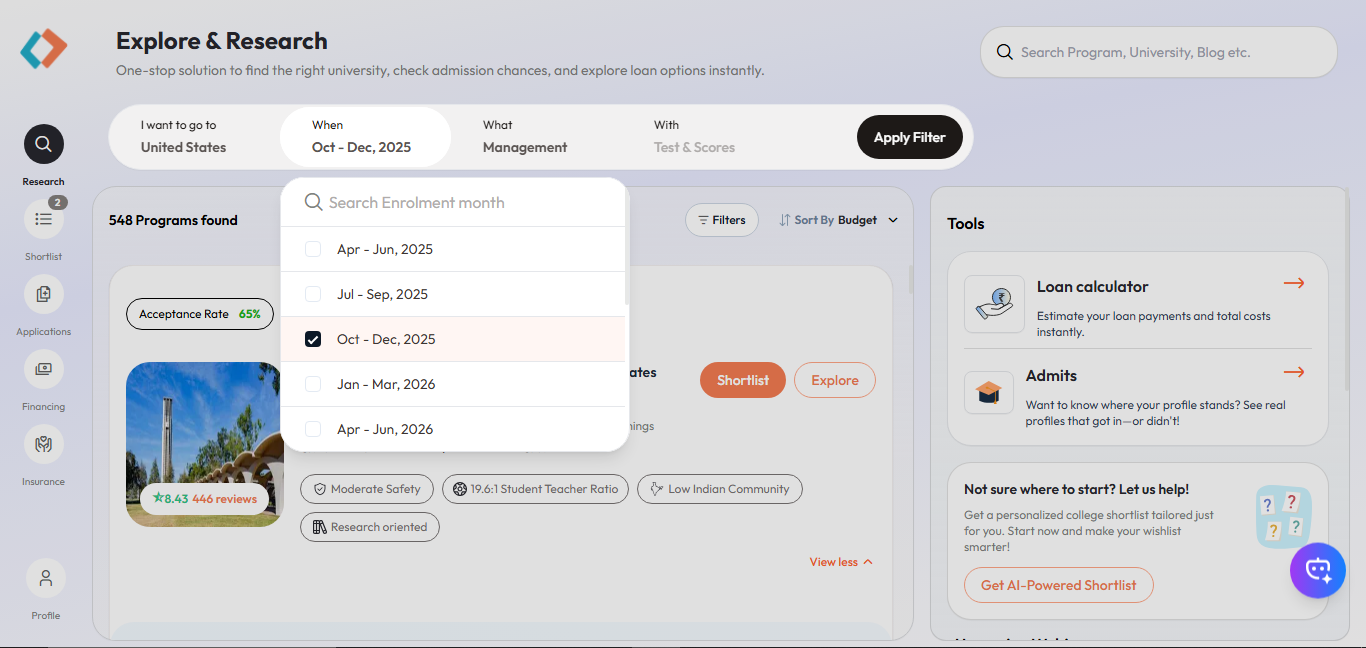Screen dimensions: 1366x648
Task: Collapse details with View less
Action: click(841, 562)
